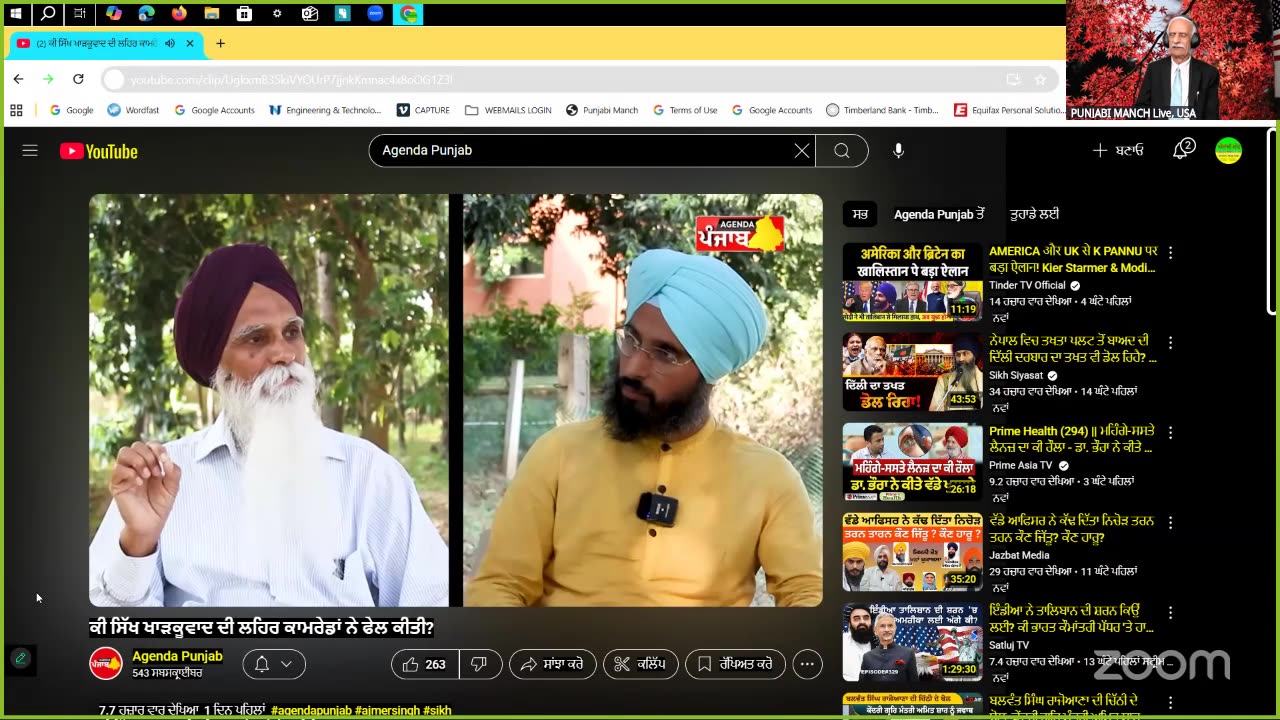Image resolution: width=1280 pixels, height=720 pixels.
Task: Open the Agenda Punjab channel name link
Action: 177,656
